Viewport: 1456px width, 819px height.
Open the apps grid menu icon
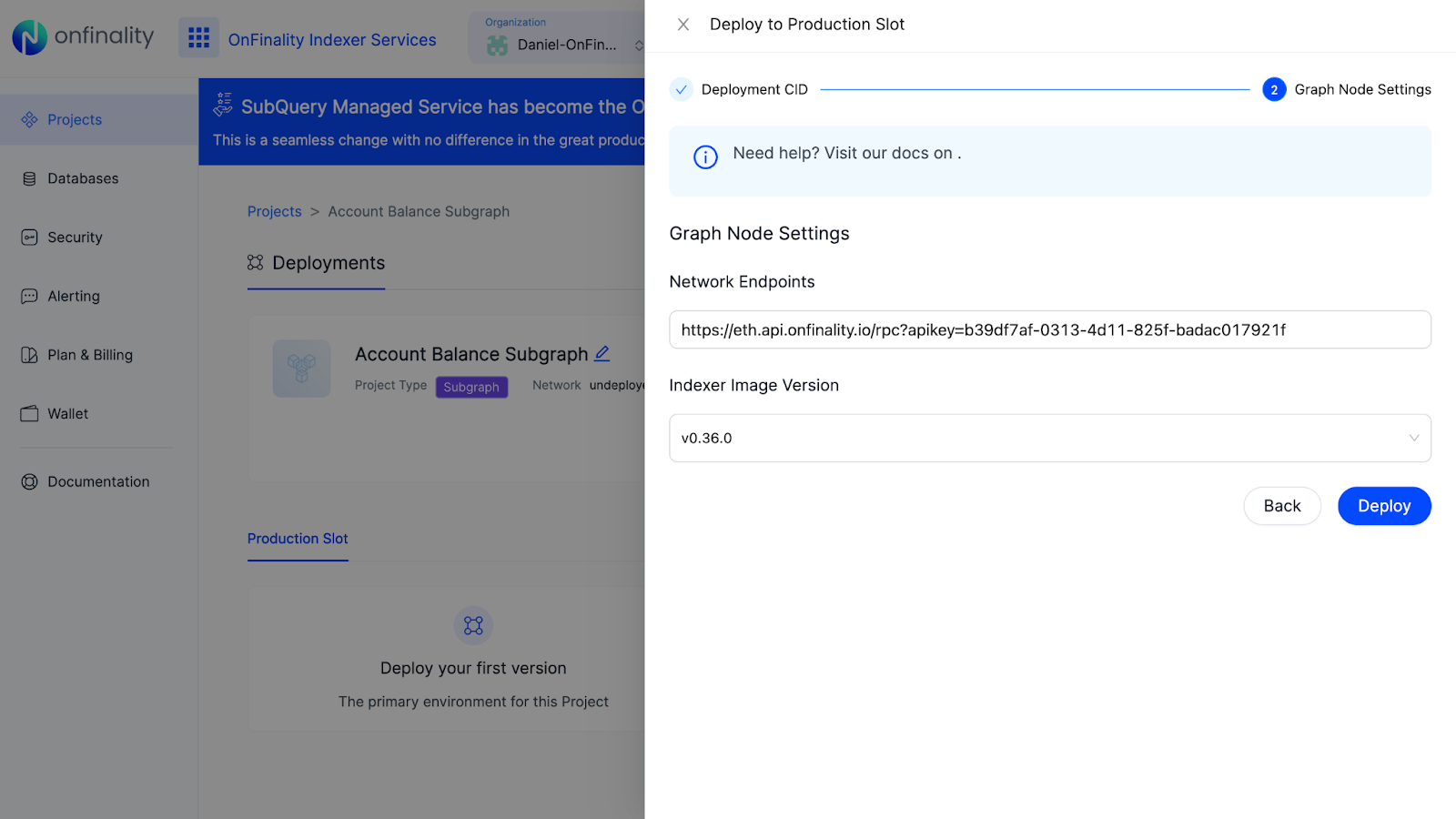(x=198, y=38)
